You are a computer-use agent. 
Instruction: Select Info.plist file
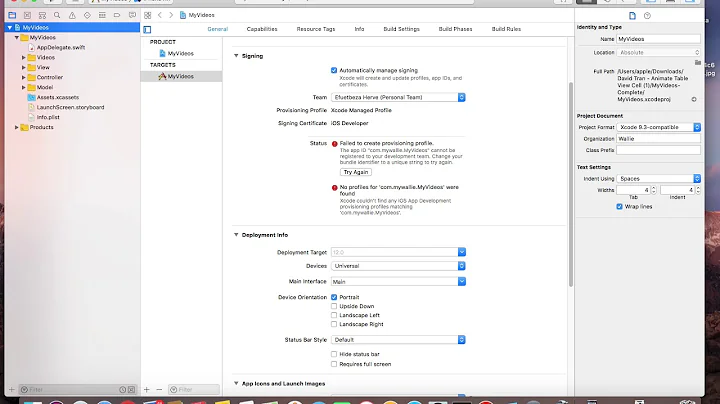point(48,117)
